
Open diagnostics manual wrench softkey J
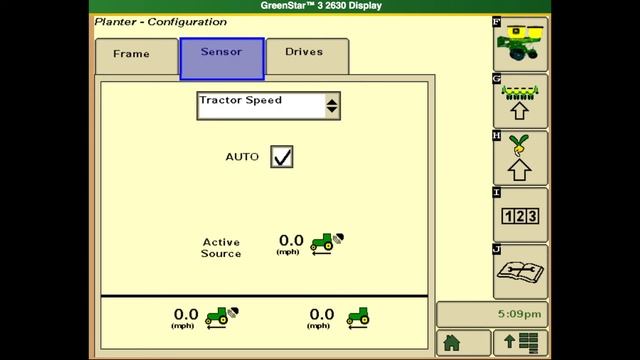(x=520, y=272)
